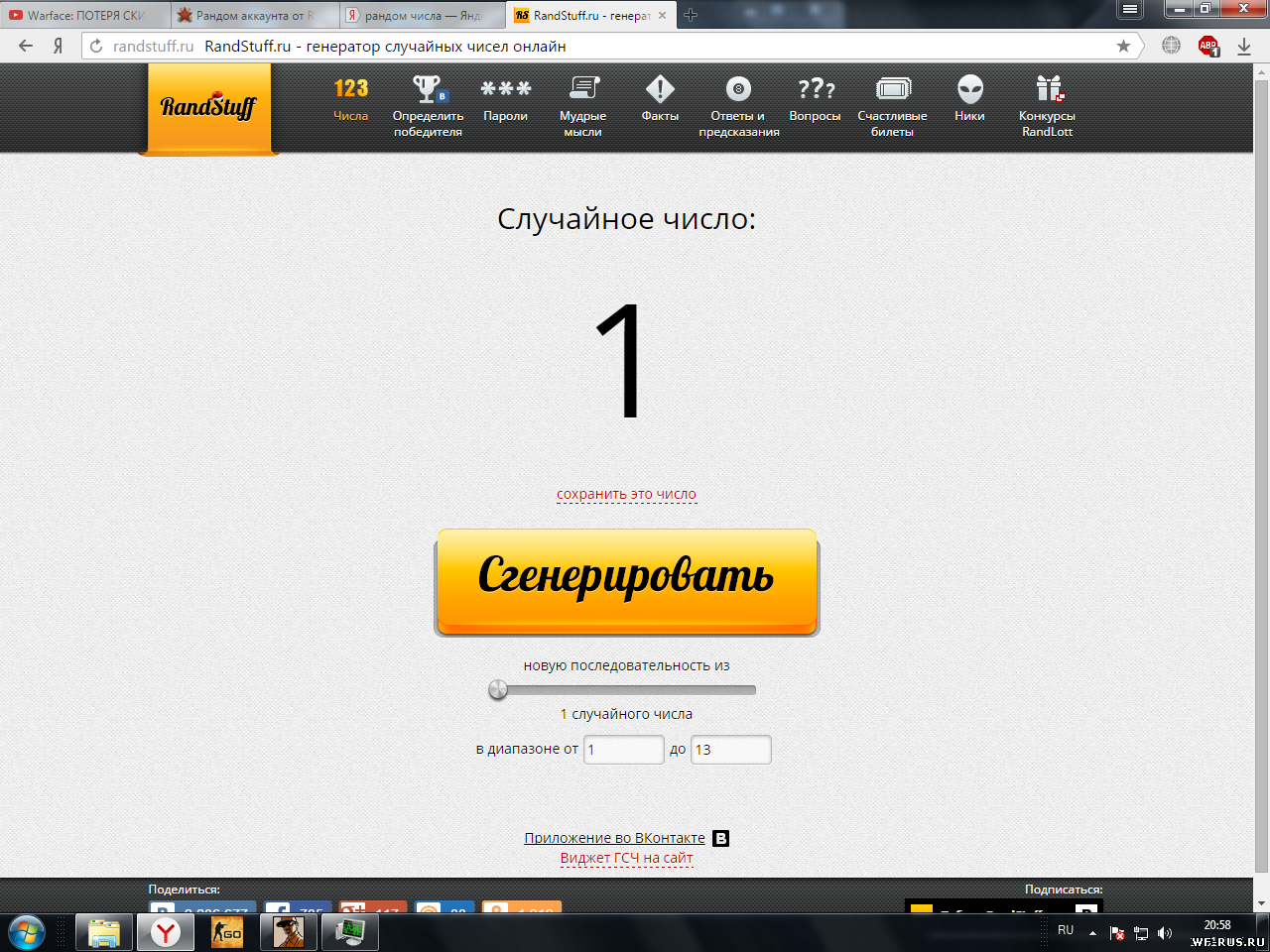
Task: Open the Конкурсы RandLott gift icon
Action: coord(1049,89)
